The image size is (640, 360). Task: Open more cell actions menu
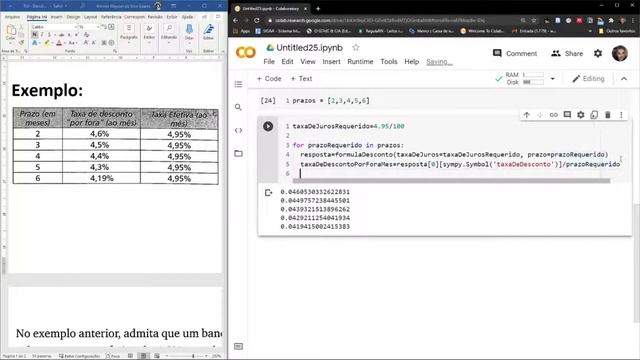tap(621, 115)
